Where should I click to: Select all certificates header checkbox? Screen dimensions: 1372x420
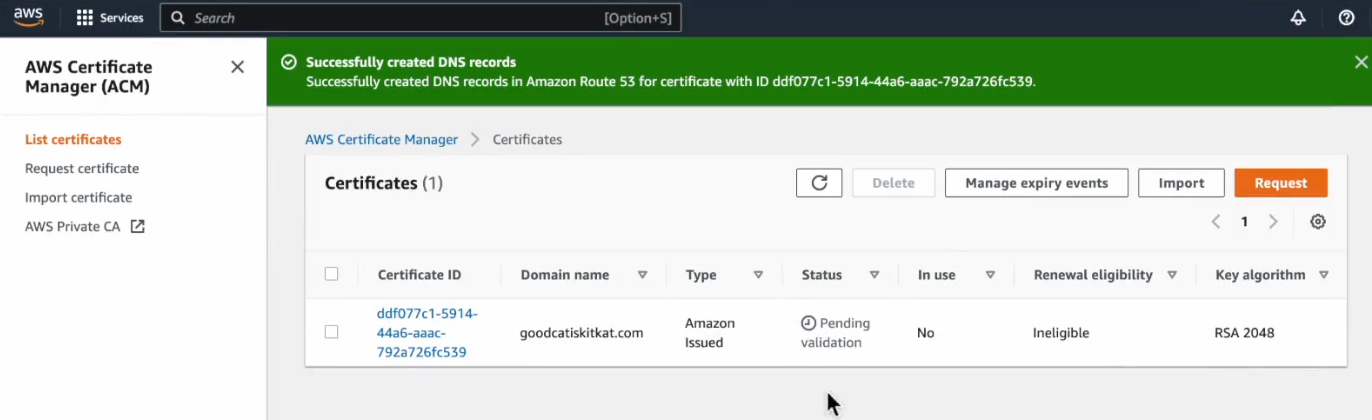coord(332,274)
